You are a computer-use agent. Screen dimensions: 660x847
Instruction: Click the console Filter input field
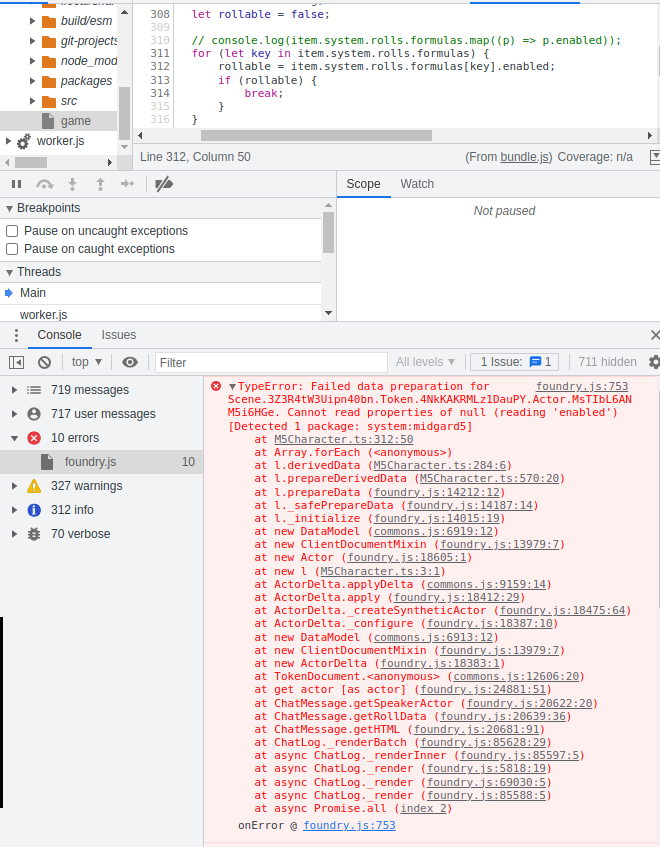coord(270,362)
